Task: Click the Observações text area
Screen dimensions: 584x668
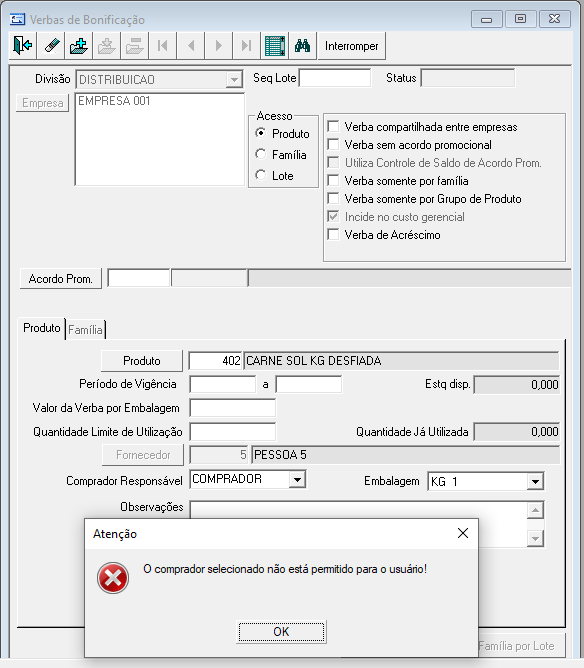Action: (x=359, y=510)
